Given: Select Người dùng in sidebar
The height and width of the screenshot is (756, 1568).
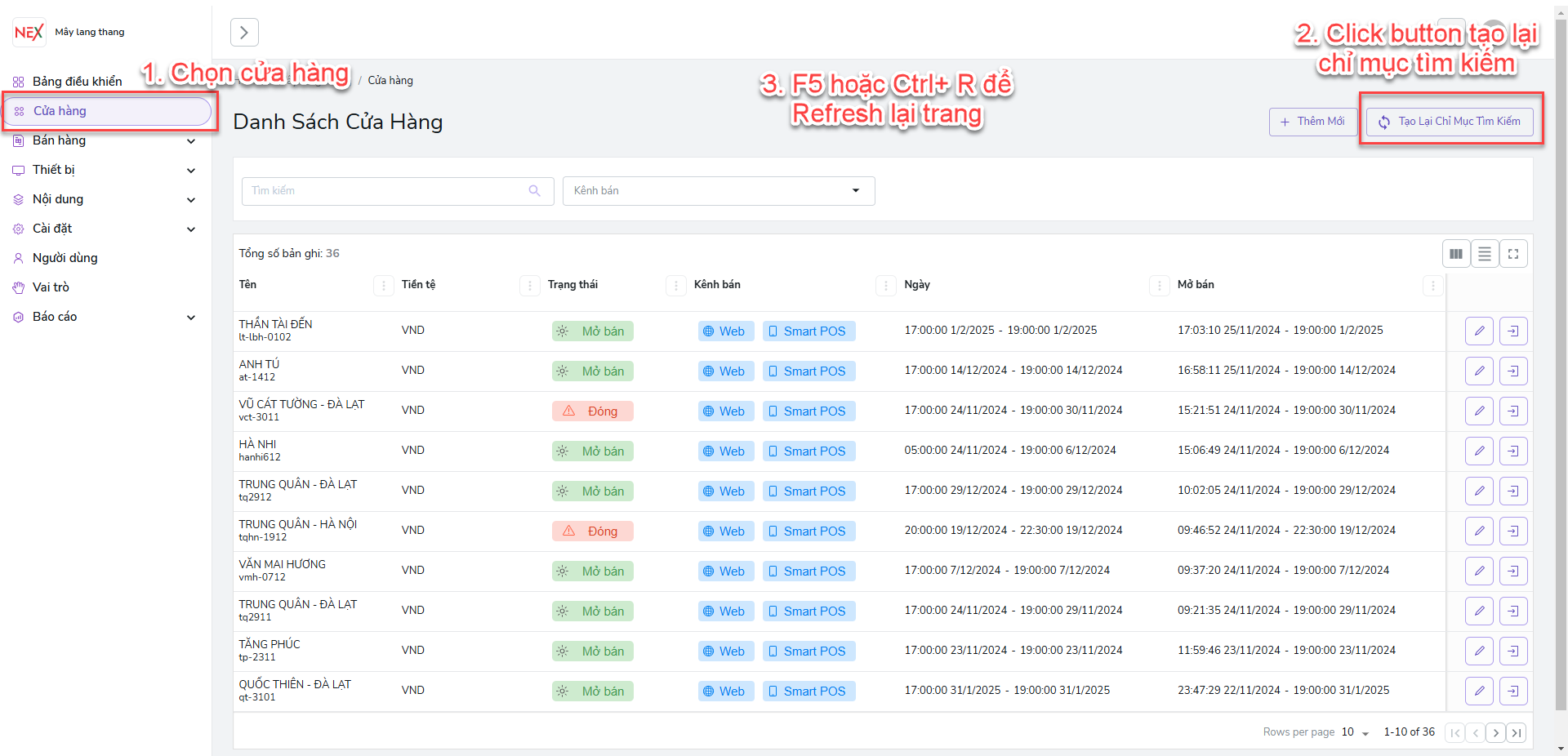Looking at the screenshot, I should 65,258.
